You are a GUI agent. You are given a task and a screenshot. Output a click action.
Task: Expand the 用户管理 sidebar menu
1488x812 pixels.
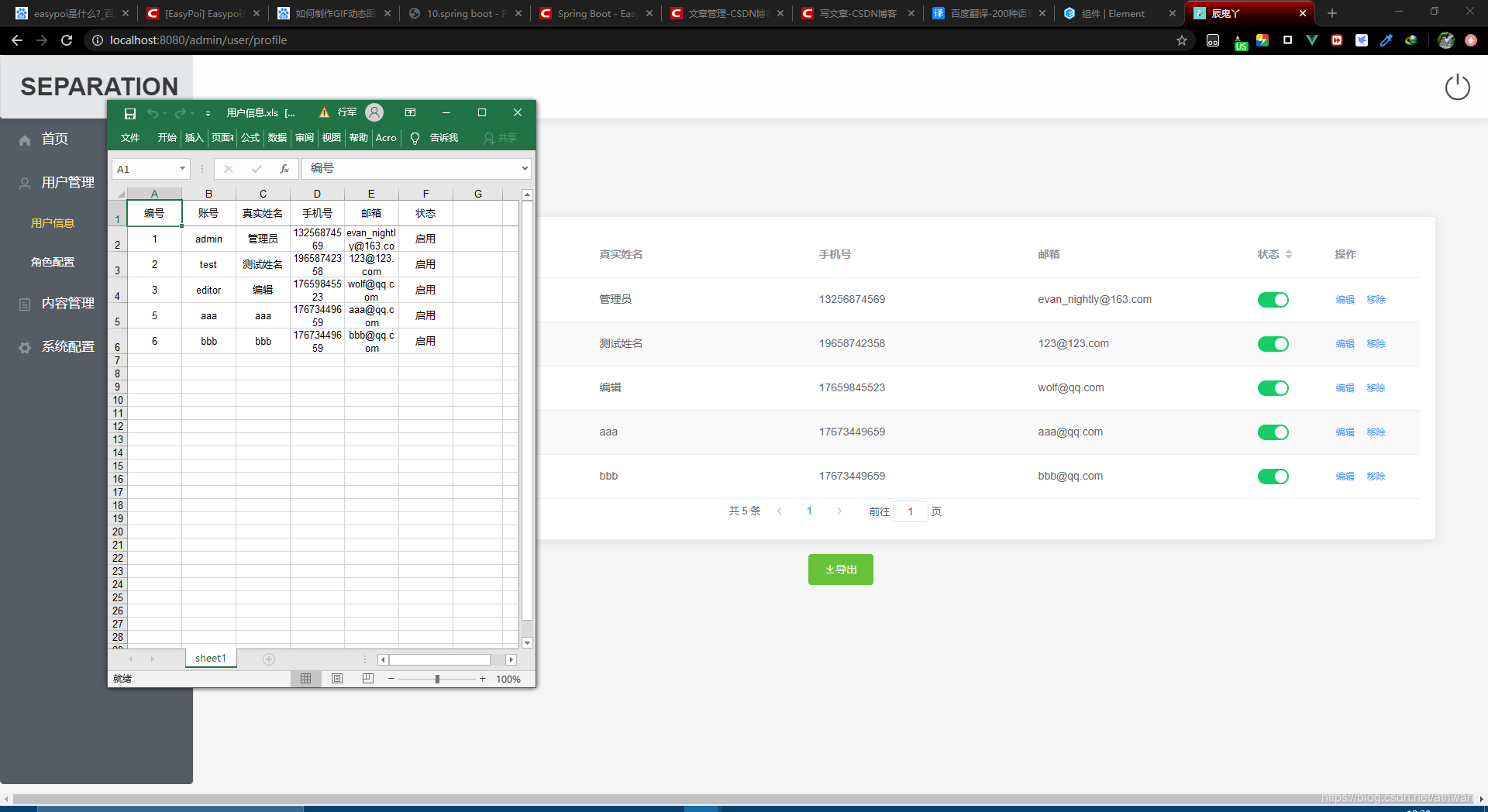click(x=67, y=182)
